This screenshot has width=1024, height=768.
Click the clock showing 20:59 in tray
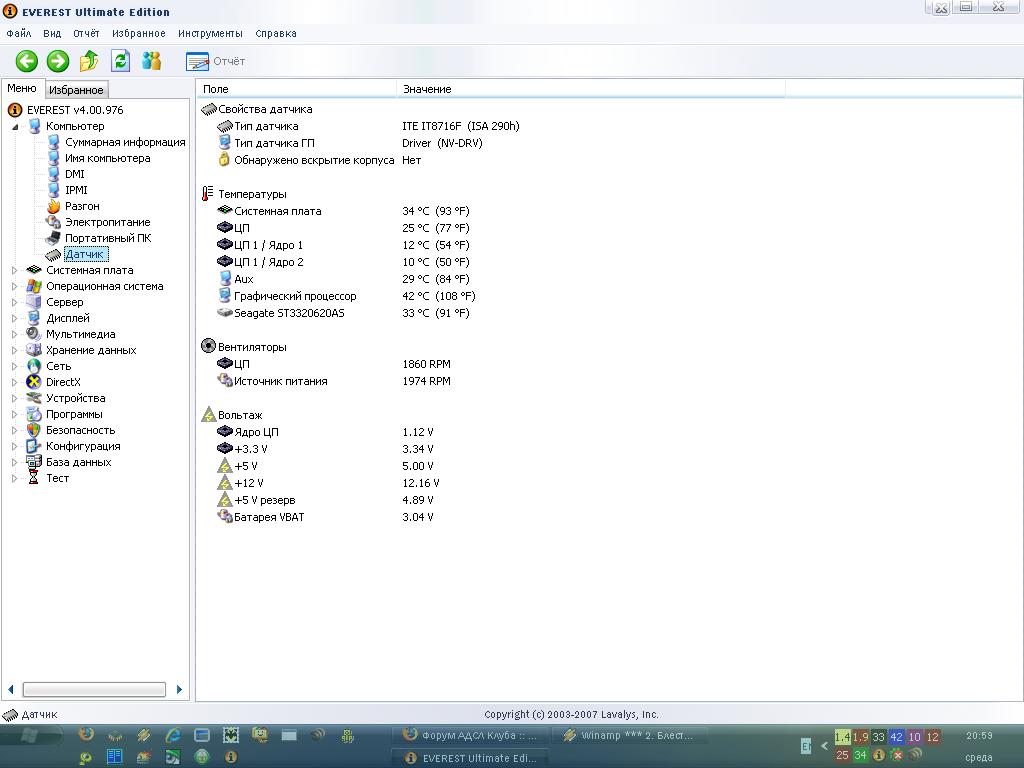click(979, 736)
